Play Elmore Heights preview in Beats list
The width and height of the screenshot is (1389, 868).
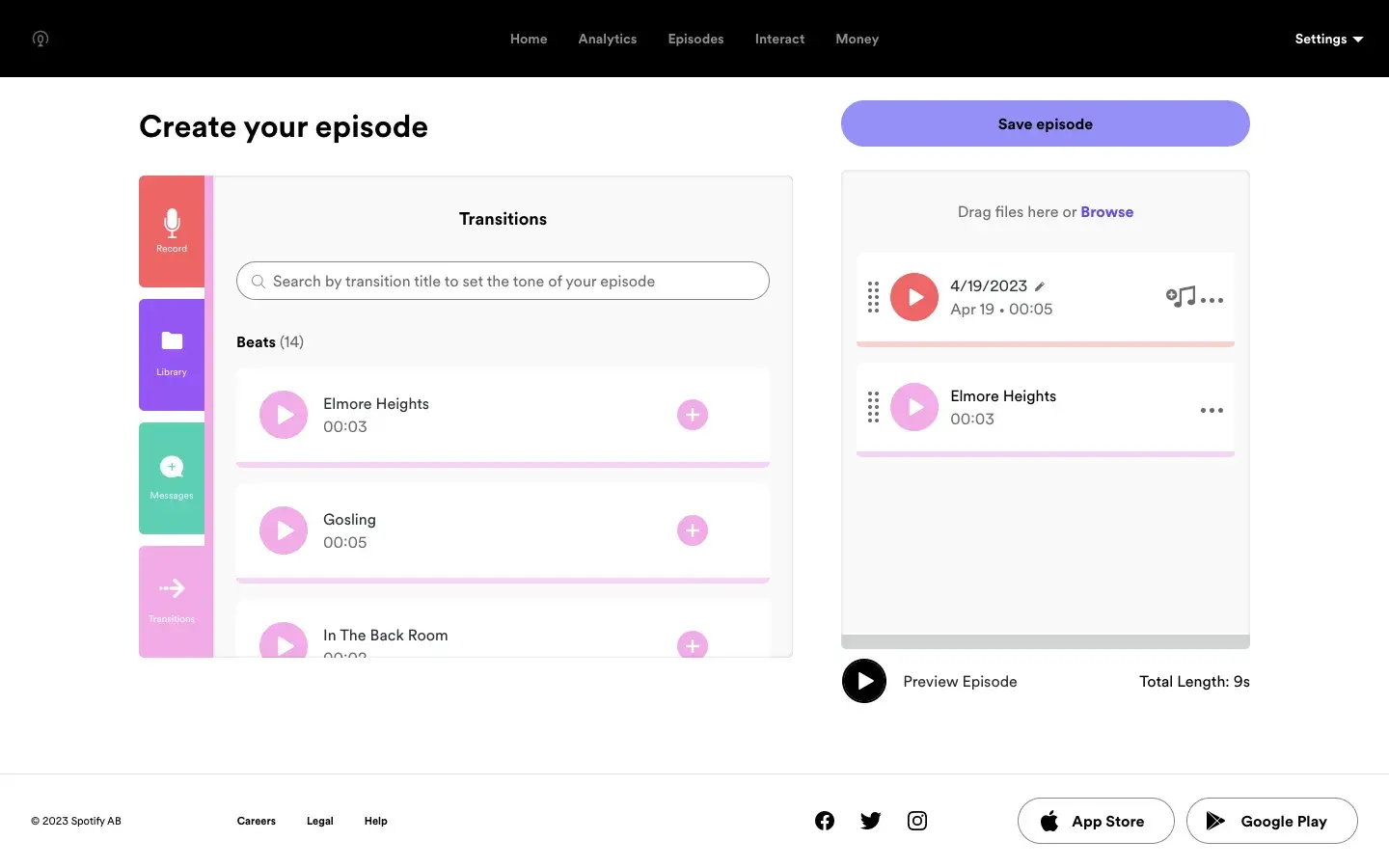(284, 415)
